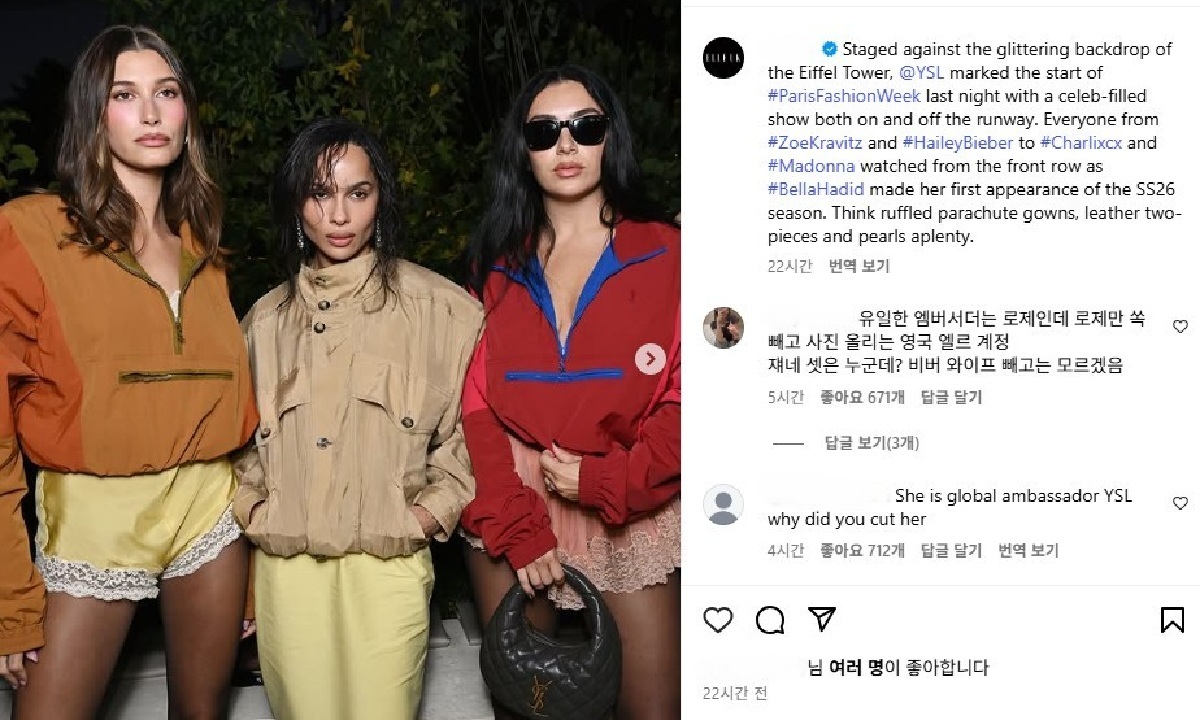The width and height of the screenshot is (1200, 720).
Task: Open the second commenter's default avatar
Action: pos(723,504)
